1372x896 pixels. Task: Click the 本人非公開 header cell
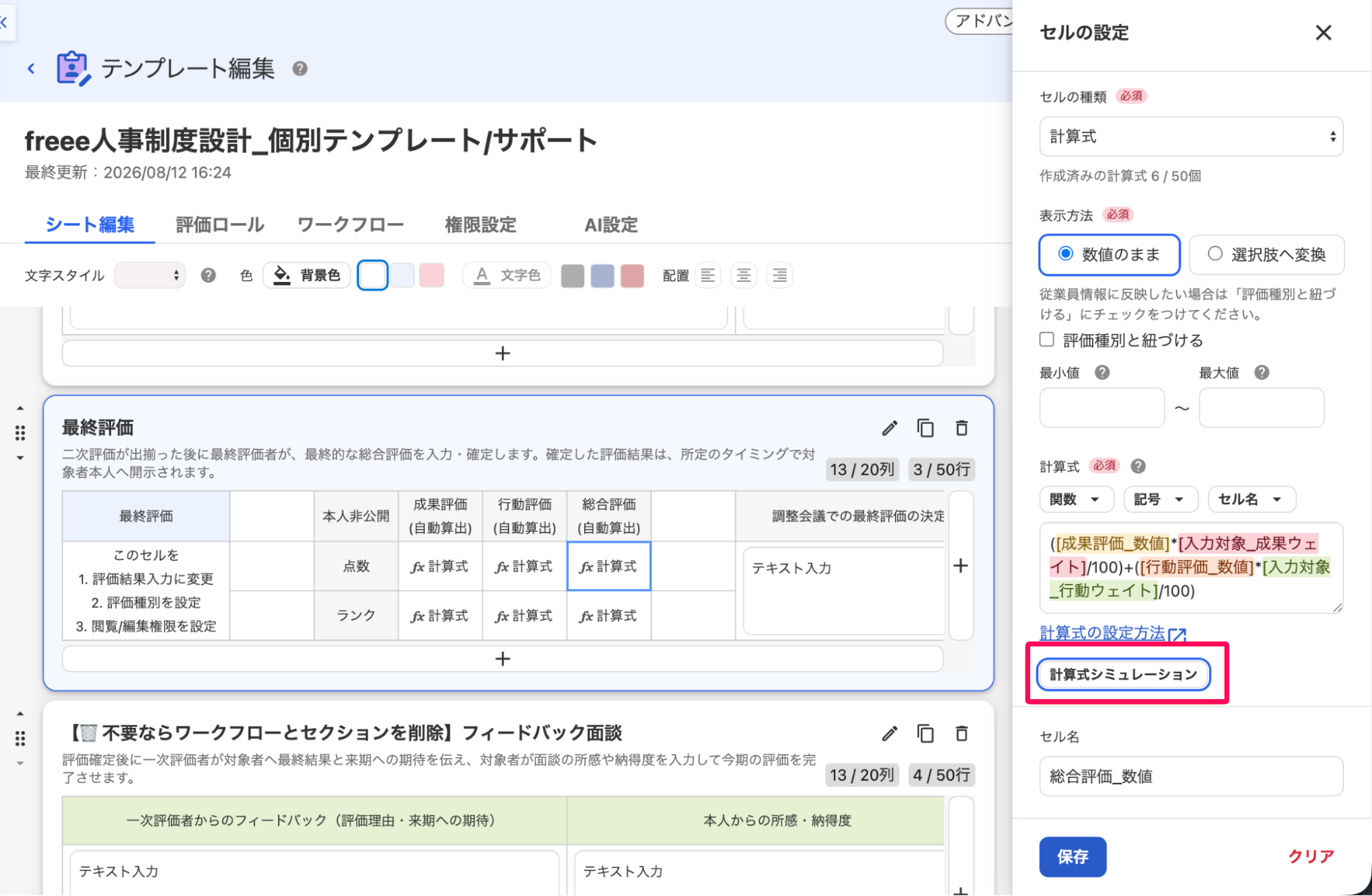click(356, 516)
